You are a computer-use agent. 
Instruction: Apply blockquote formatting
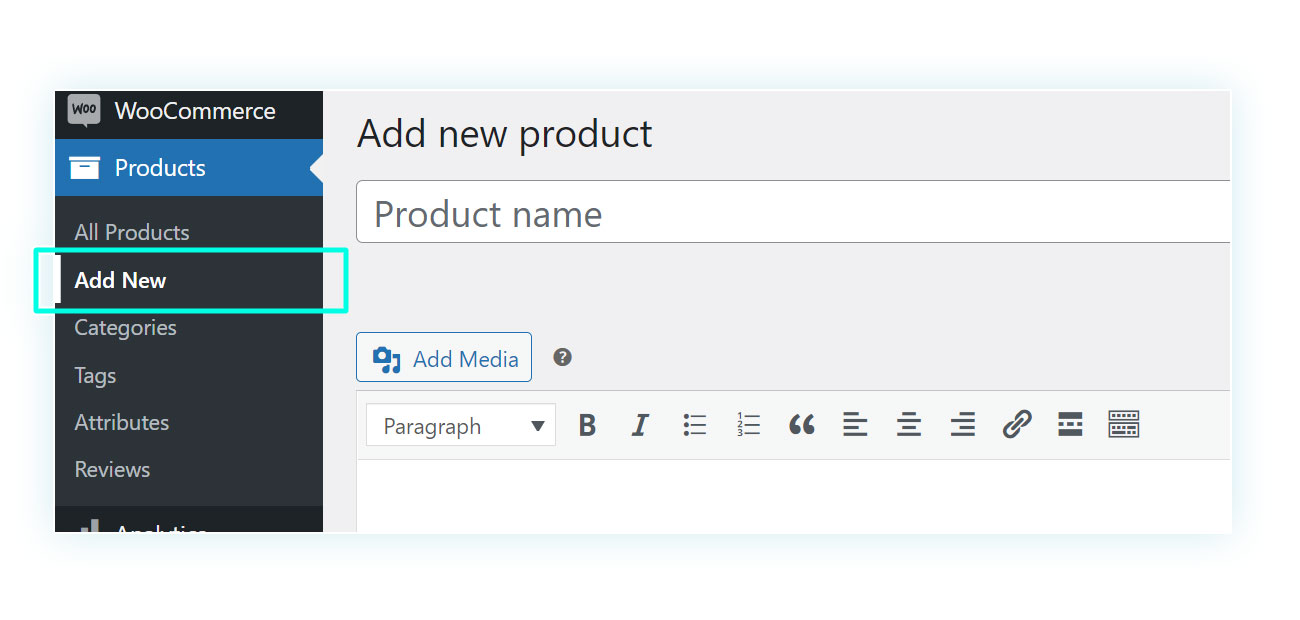pyautogui.click(x=802, y=425)
